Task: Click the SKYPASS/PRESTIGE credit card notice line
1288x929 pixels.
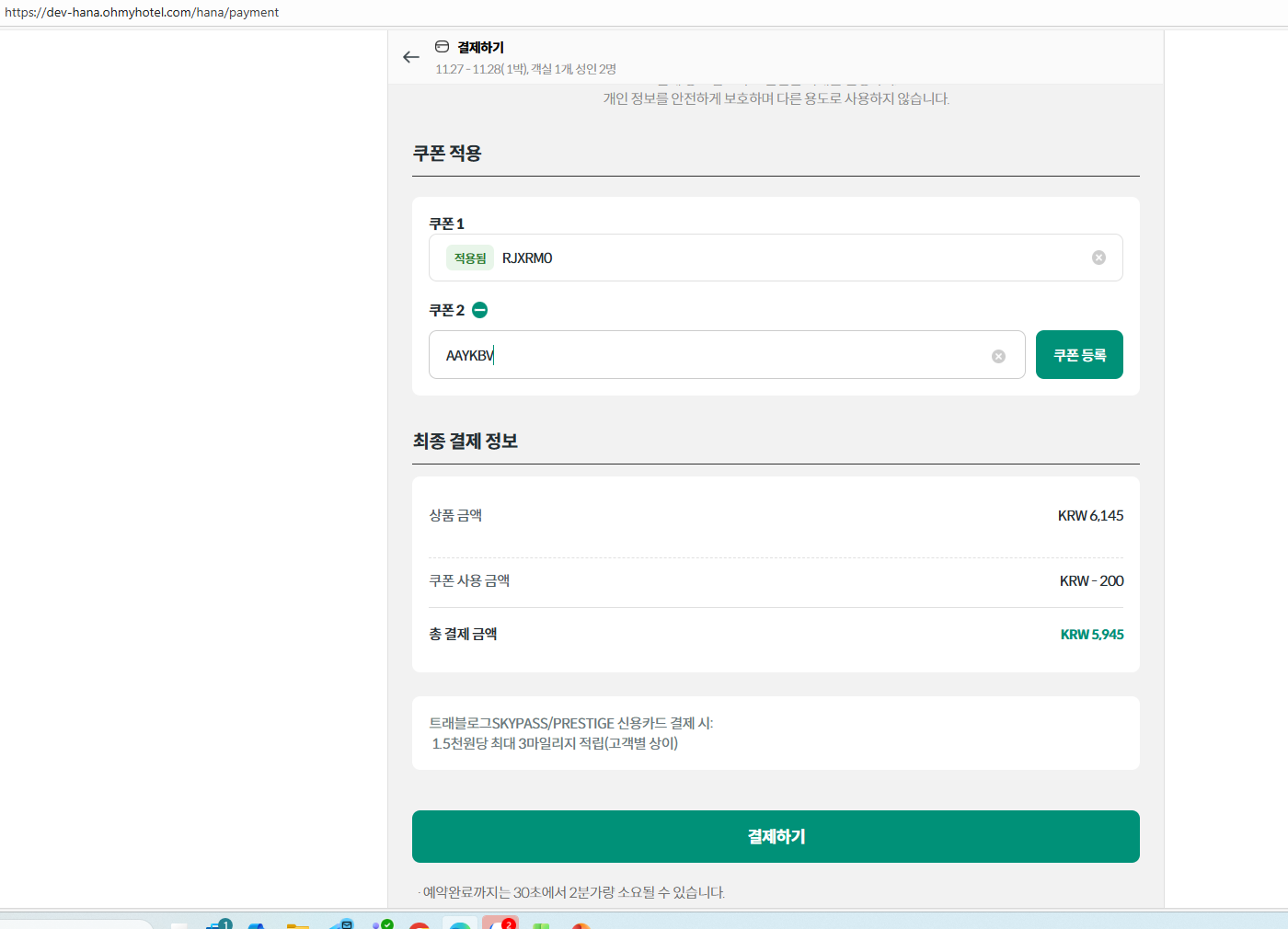Action: coord(571,723)
